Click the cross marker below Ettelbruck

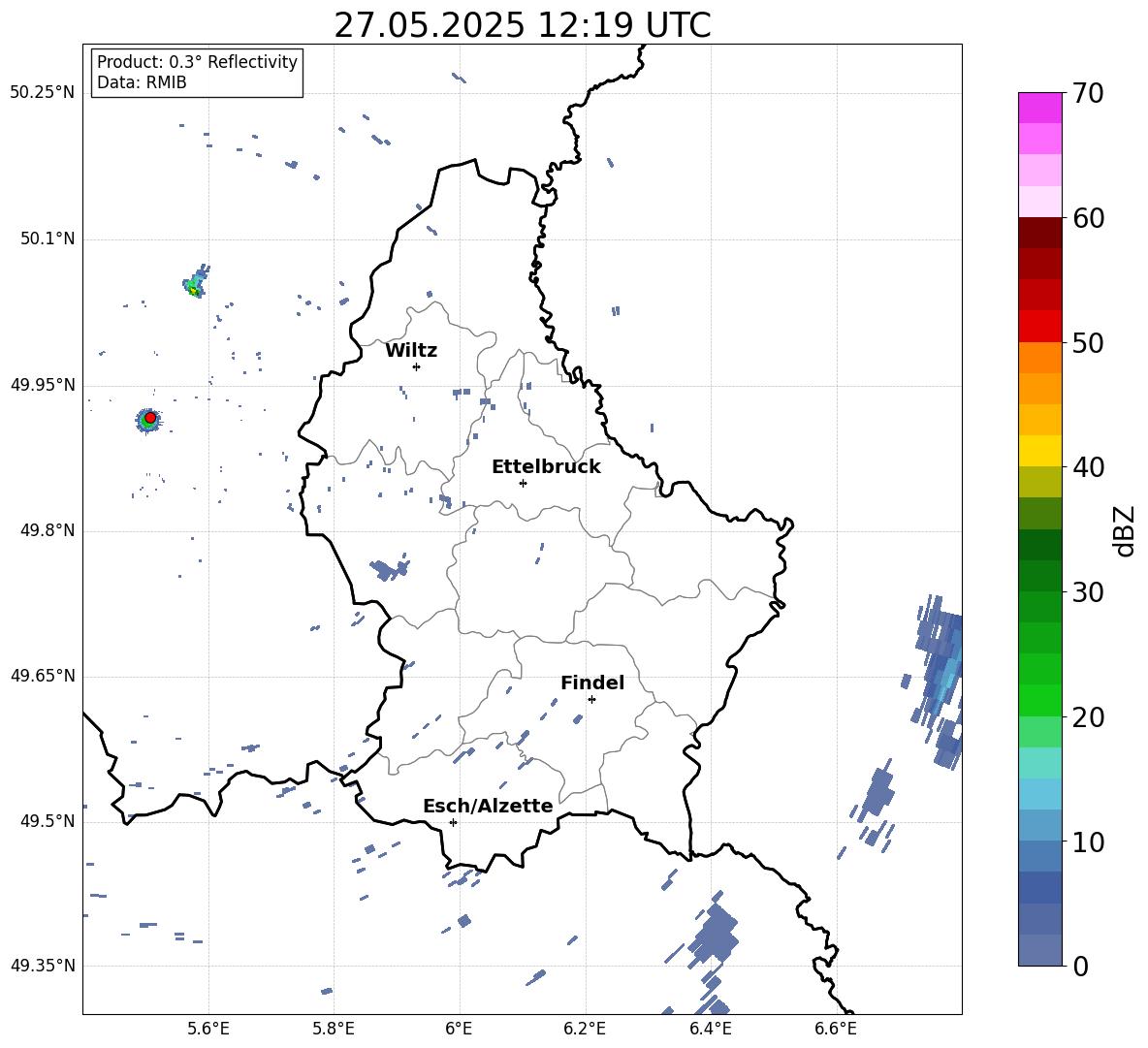click(523, 483)
